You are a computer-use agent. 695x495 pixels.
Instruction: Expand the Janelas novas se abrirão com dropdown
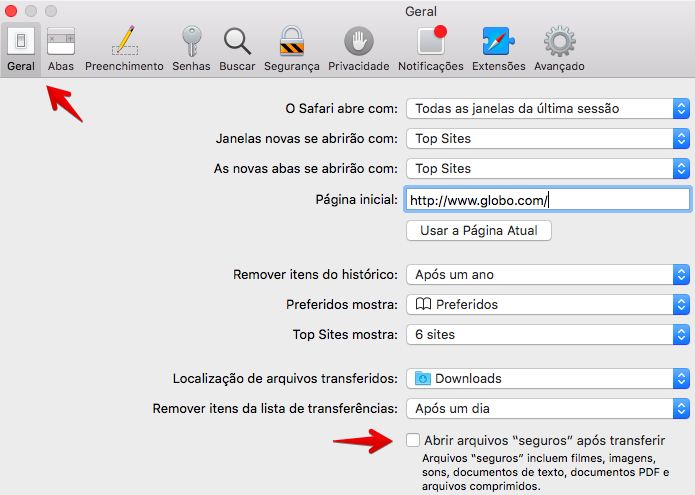click(x=548, y=139)
